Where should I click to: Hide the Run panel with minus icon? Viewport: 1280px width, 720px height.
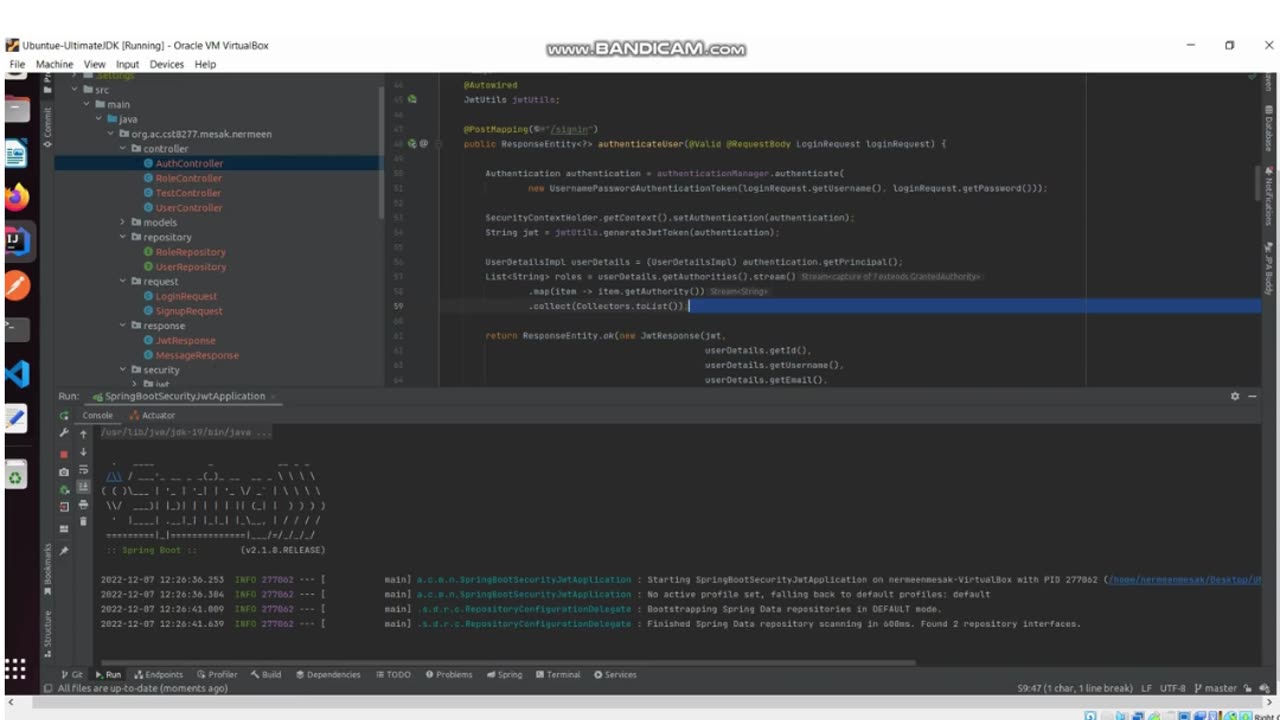click(1254, 396)
